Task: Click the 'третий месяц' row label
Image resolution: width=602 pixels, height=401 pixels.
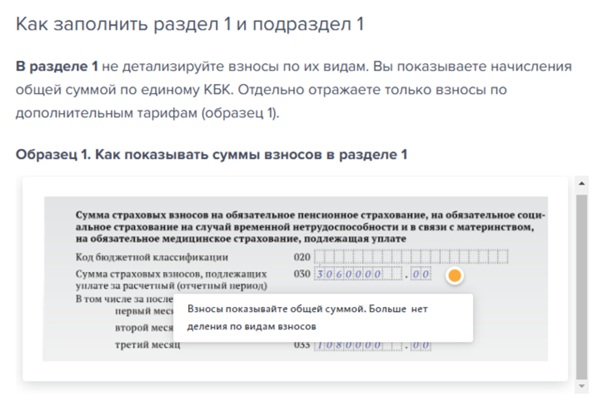Action: (147, 346)
